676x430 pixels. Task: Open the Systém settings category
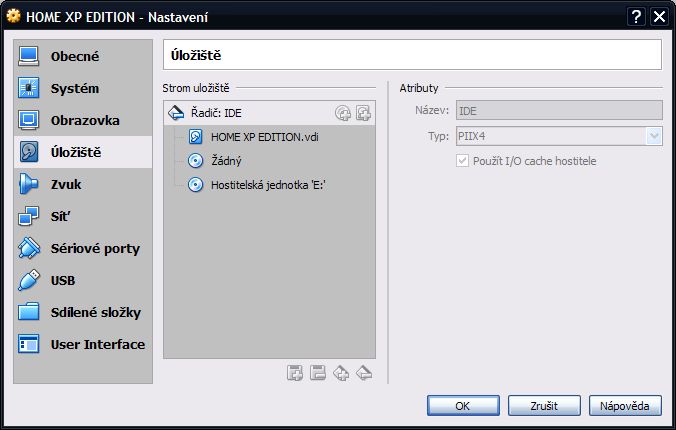pos(83,88)
